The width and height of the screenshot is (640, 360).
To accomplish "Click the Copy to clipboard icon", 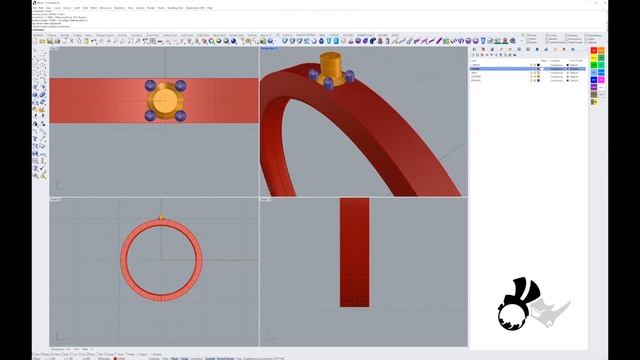I will click(x=79, y=41).
